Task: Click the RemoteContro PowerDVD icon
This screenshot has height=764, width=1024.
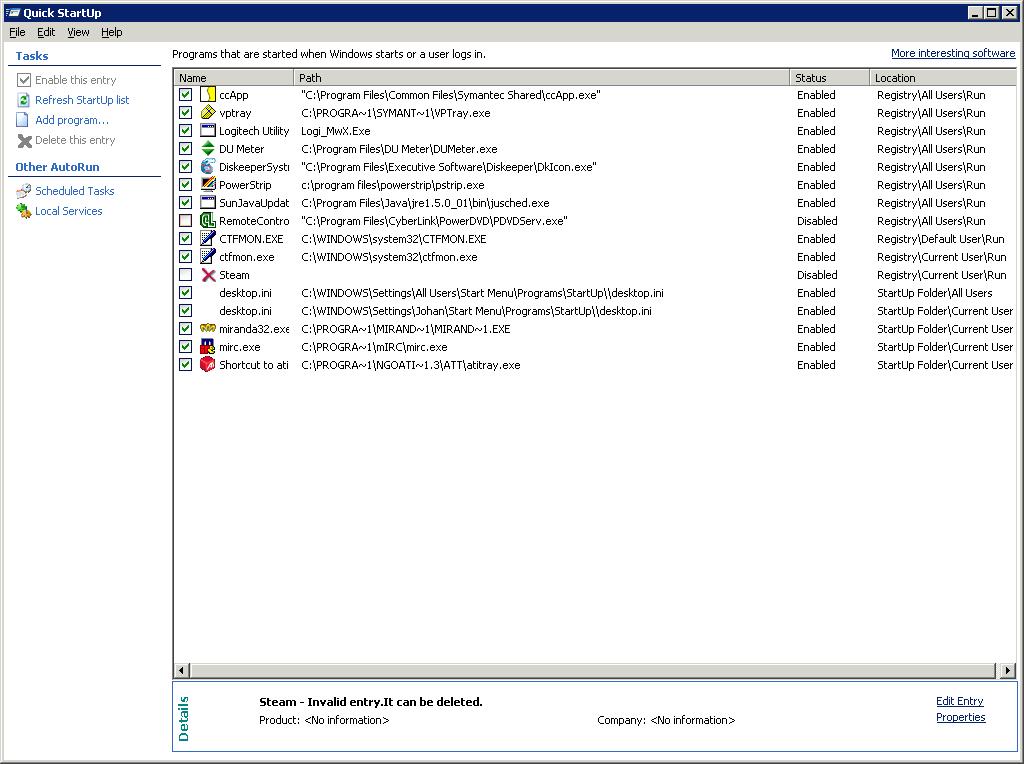Action: [208, 221]
